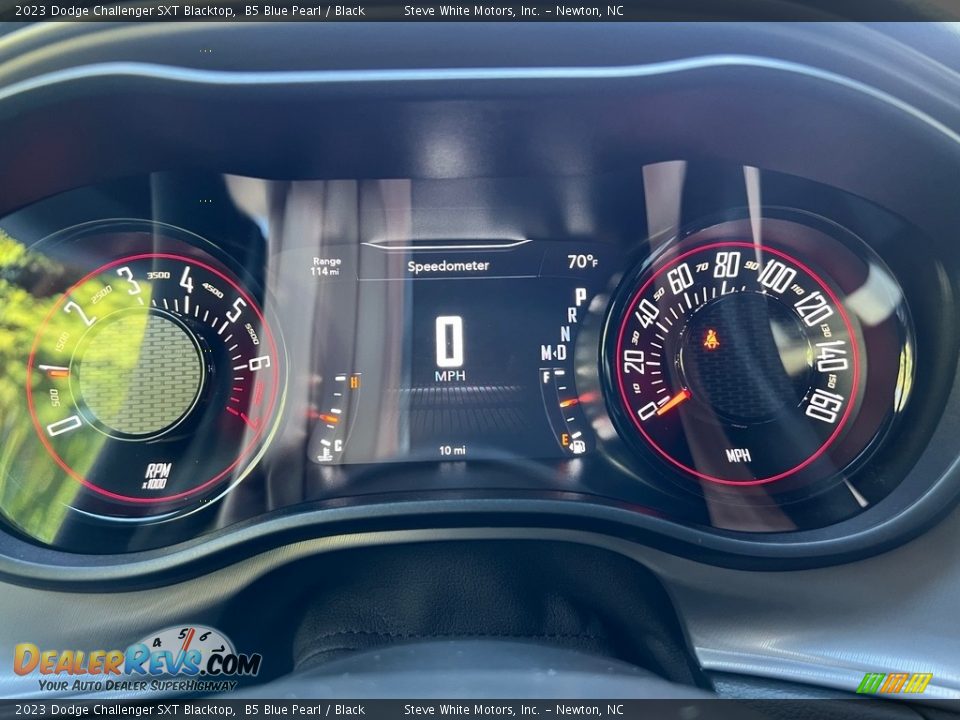Click the '2' on the tachometer

(80, 313)
